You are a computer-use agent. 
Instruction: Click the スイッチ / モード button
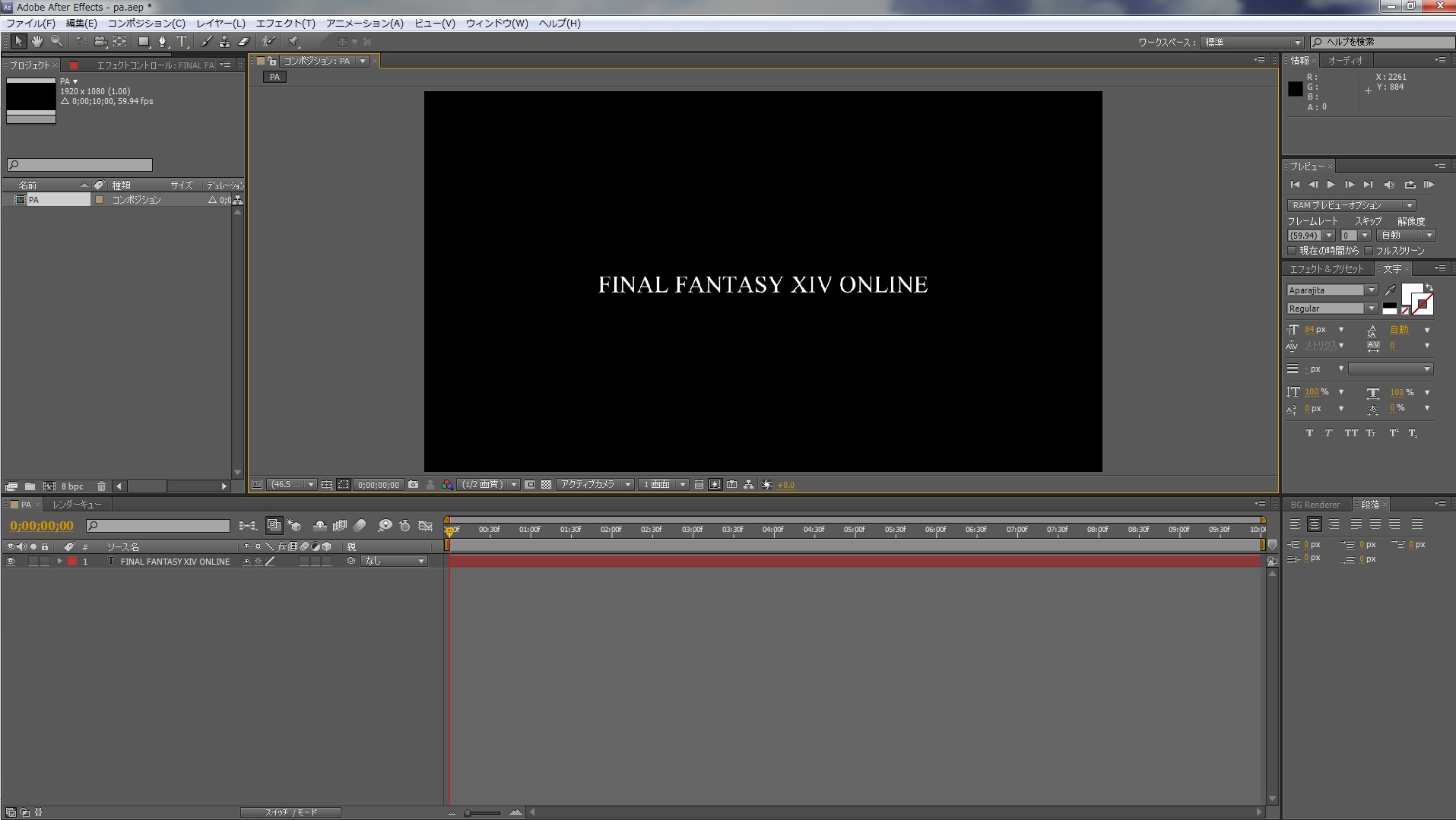pos(290,812)
